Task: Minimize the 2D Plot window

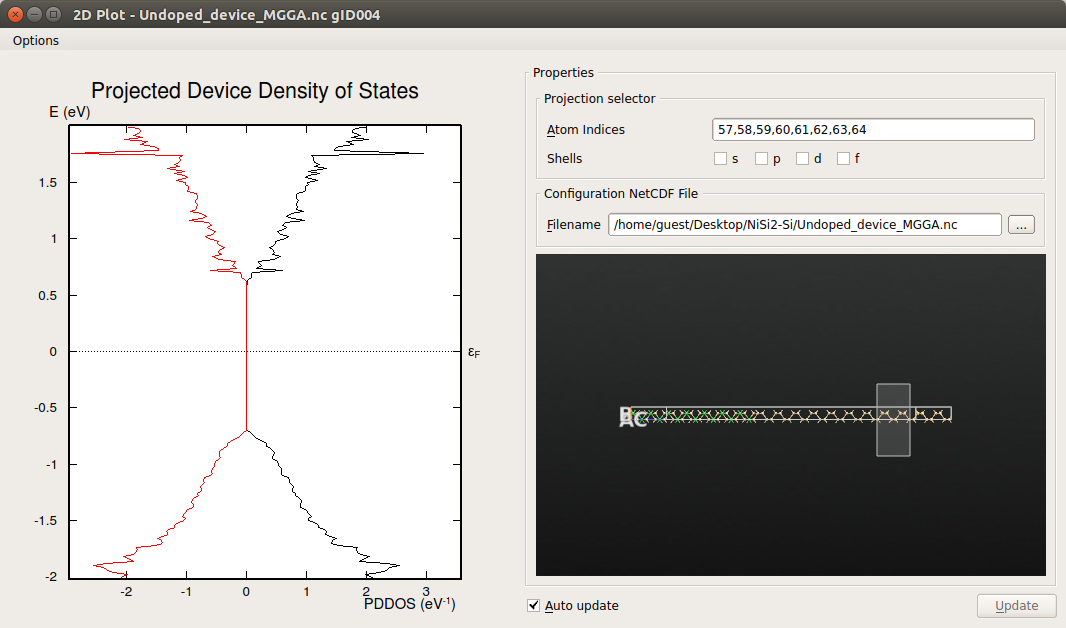Action: (35, 14)
